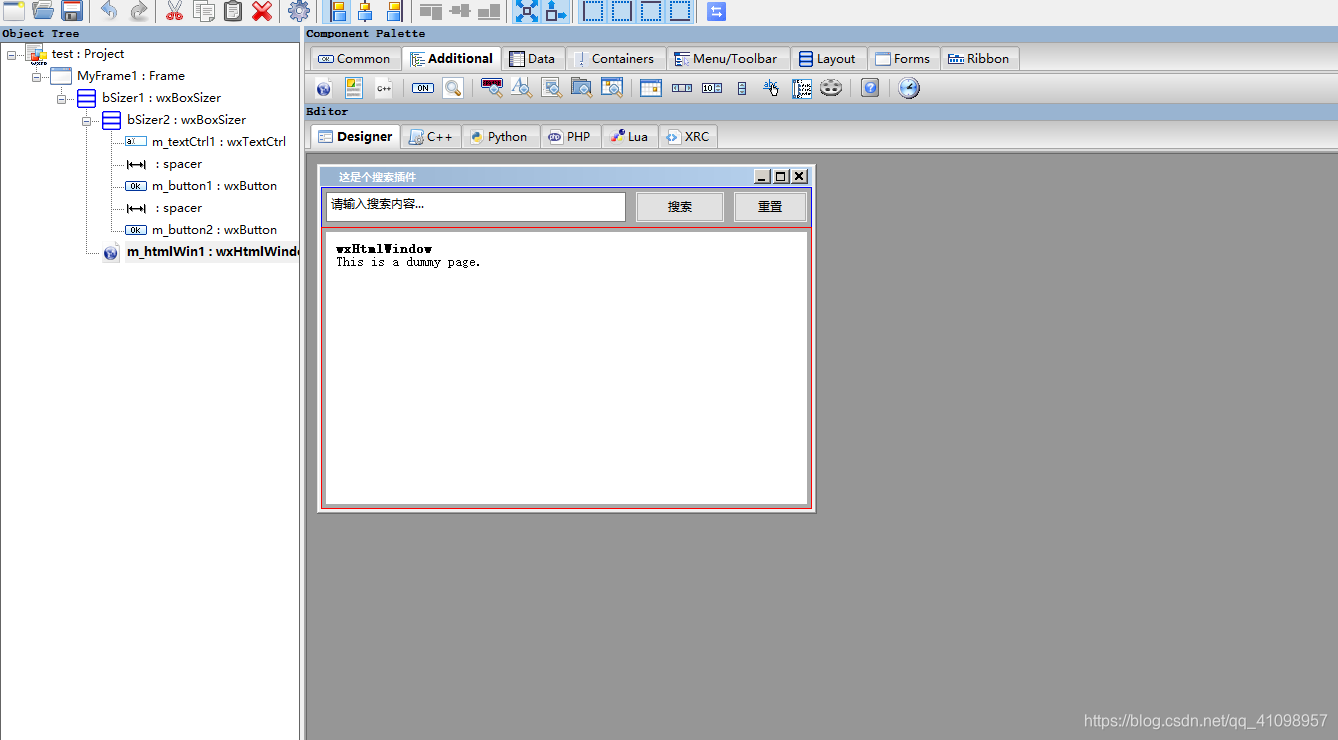The width and height of the screenshot is (1338, 740).
Task: Toggle the Expand sizer property icon
Action: click(527, 12)
